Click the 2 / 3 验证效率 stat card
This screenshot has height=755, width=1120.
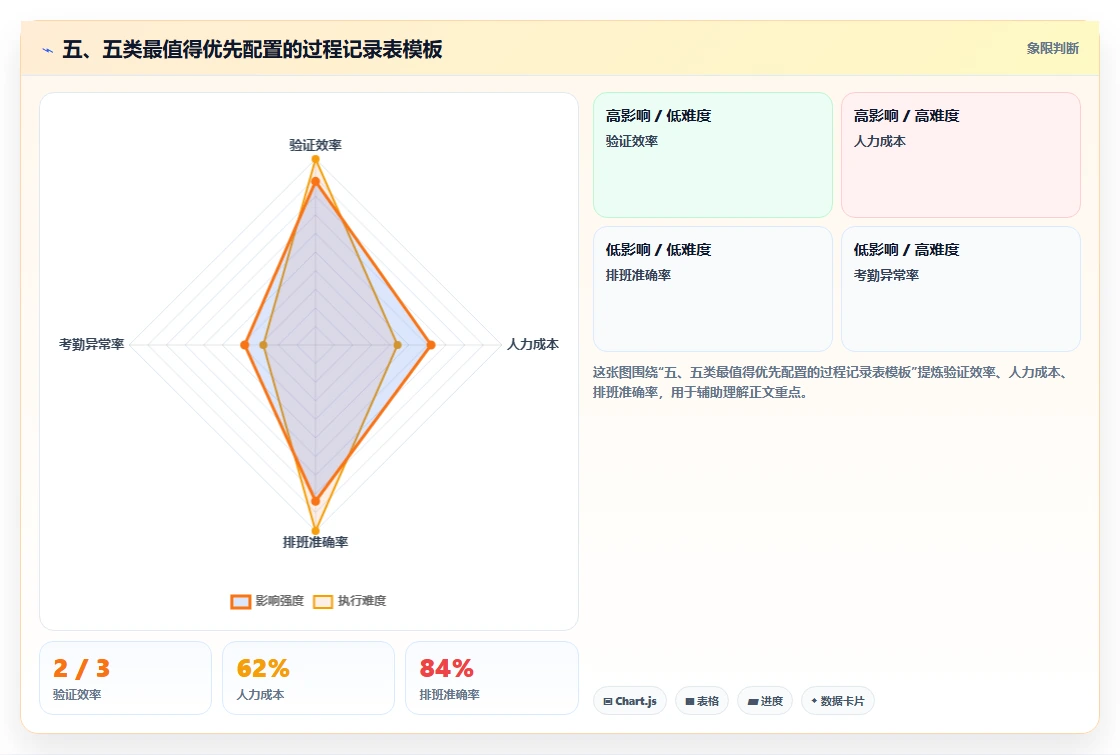pyautogui.click(x=125, y=678)
